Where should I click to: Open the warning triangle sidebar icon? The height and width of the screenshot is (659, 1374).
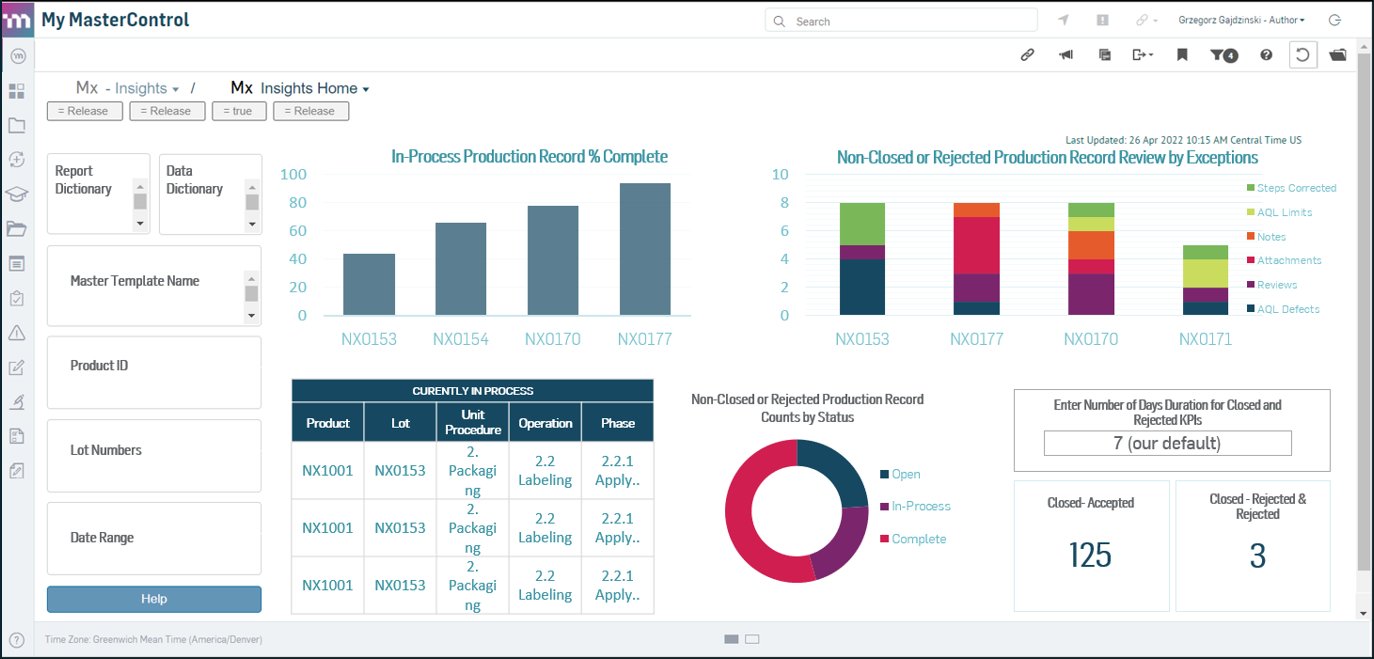pyautogui.click(x=17, y=333)
